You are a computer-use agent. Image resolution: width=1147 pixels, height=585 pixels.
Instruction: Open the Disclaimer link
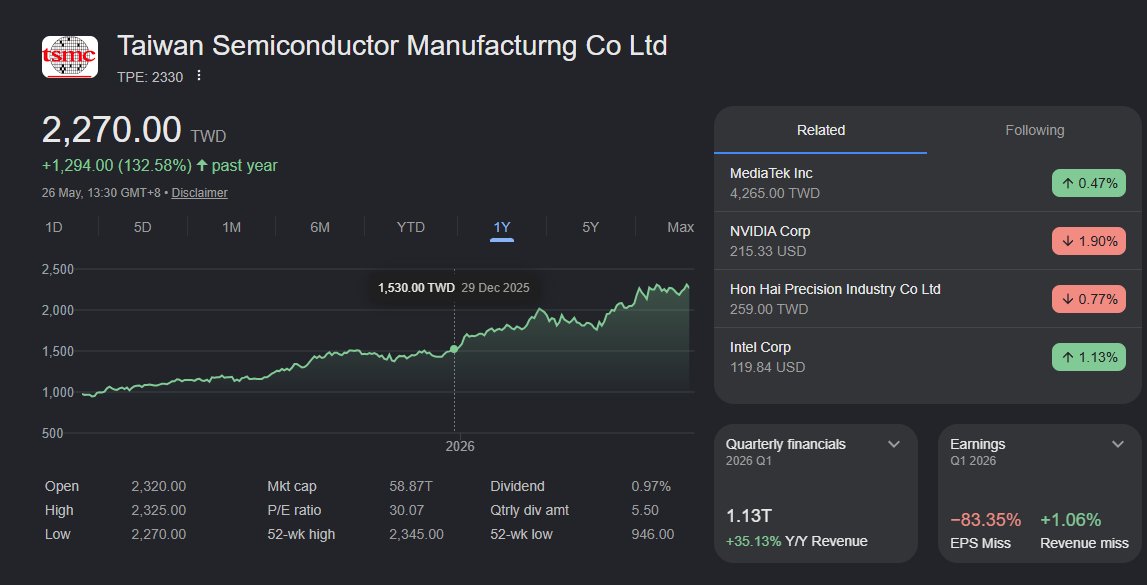tap(199, 193)
